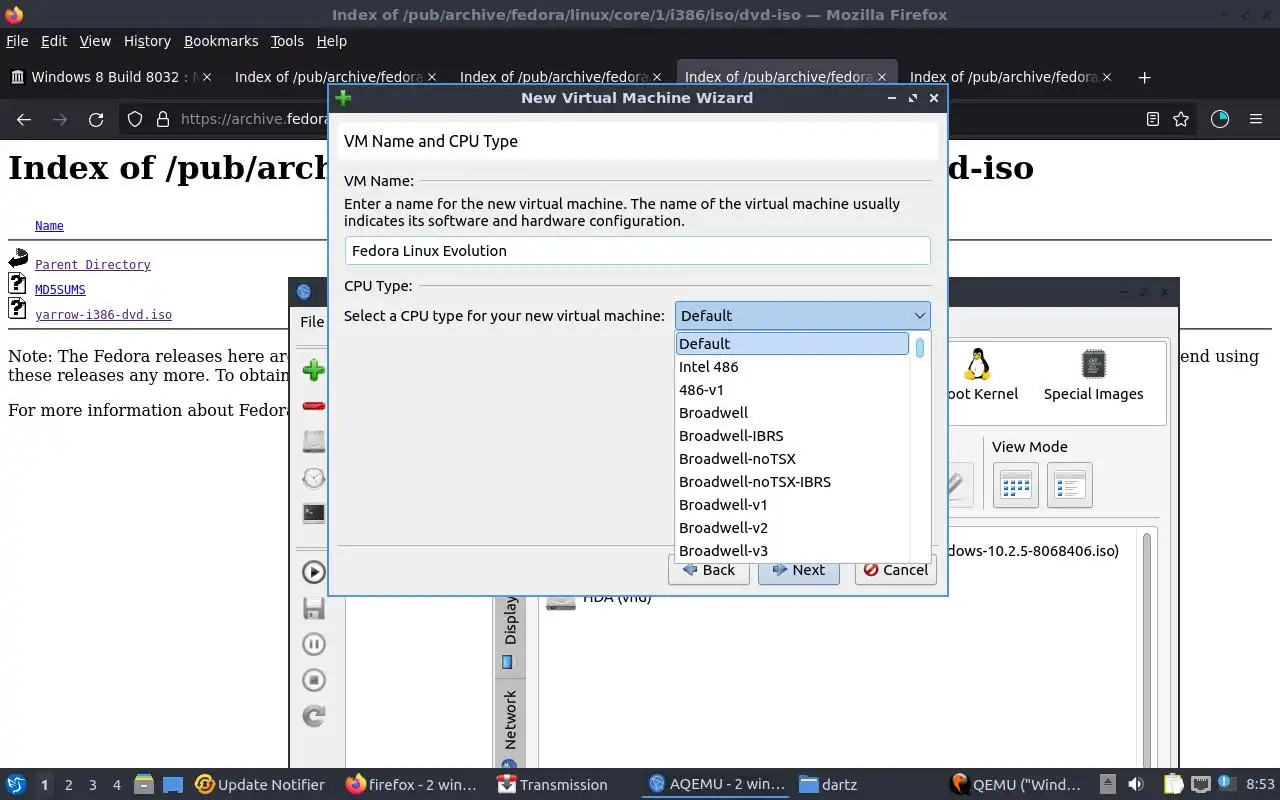Open Firefox File menu
Image resolution: width=1280 pixels, height=800 pixels.
[x=17, y=41]
